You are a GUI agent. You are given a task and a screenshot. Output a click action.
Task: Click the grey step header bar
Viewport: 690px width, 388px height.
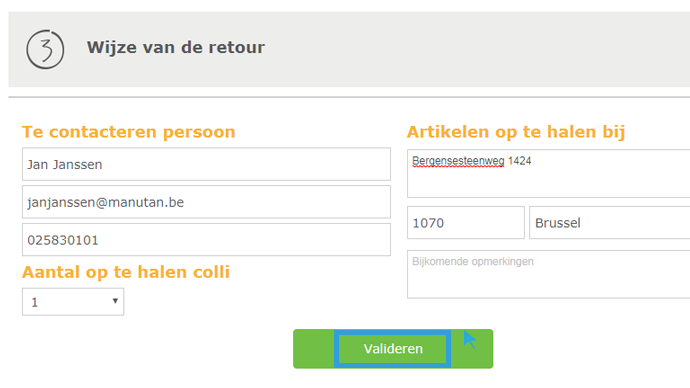point(349,49)
